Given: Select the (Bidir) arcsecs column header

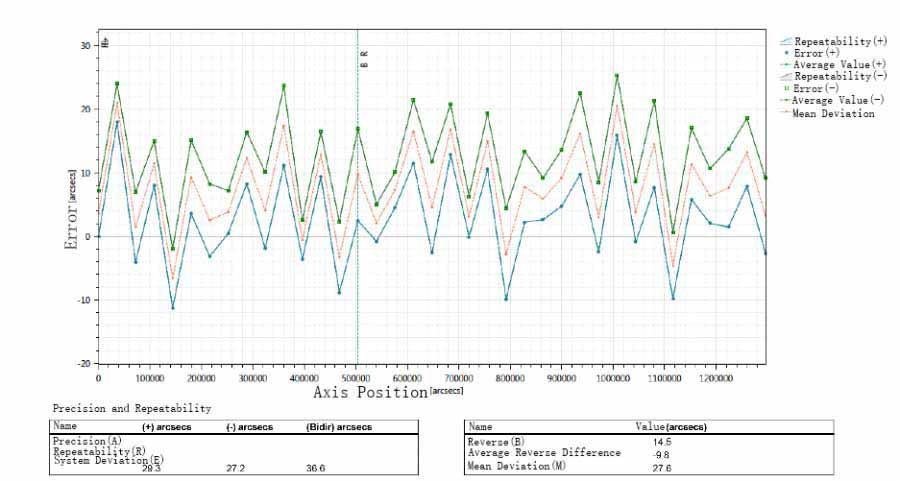Looking at the screenshot, I should point(339,427).
